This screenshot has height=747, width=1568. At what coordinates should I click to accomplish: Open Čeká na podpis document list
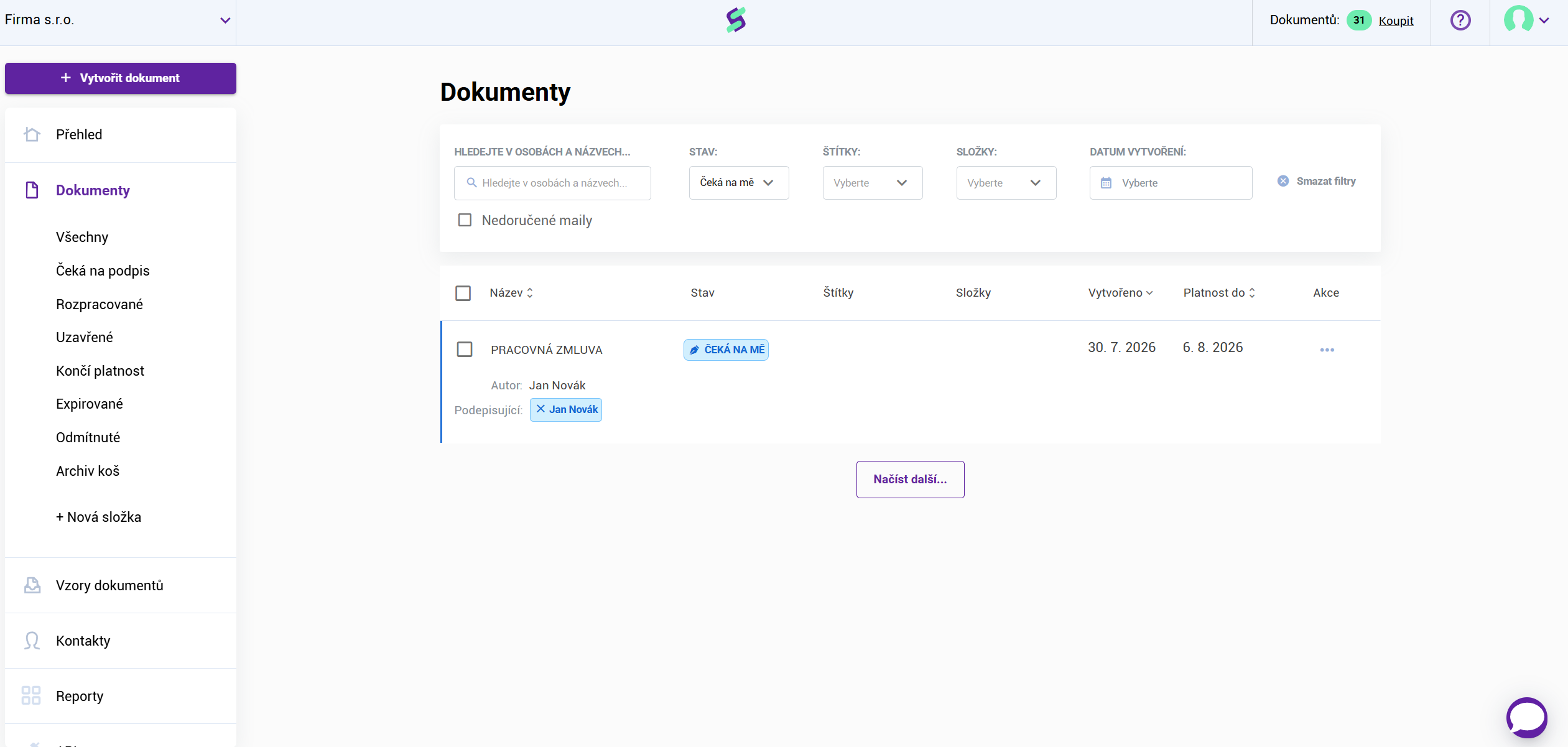coord(103,271)
